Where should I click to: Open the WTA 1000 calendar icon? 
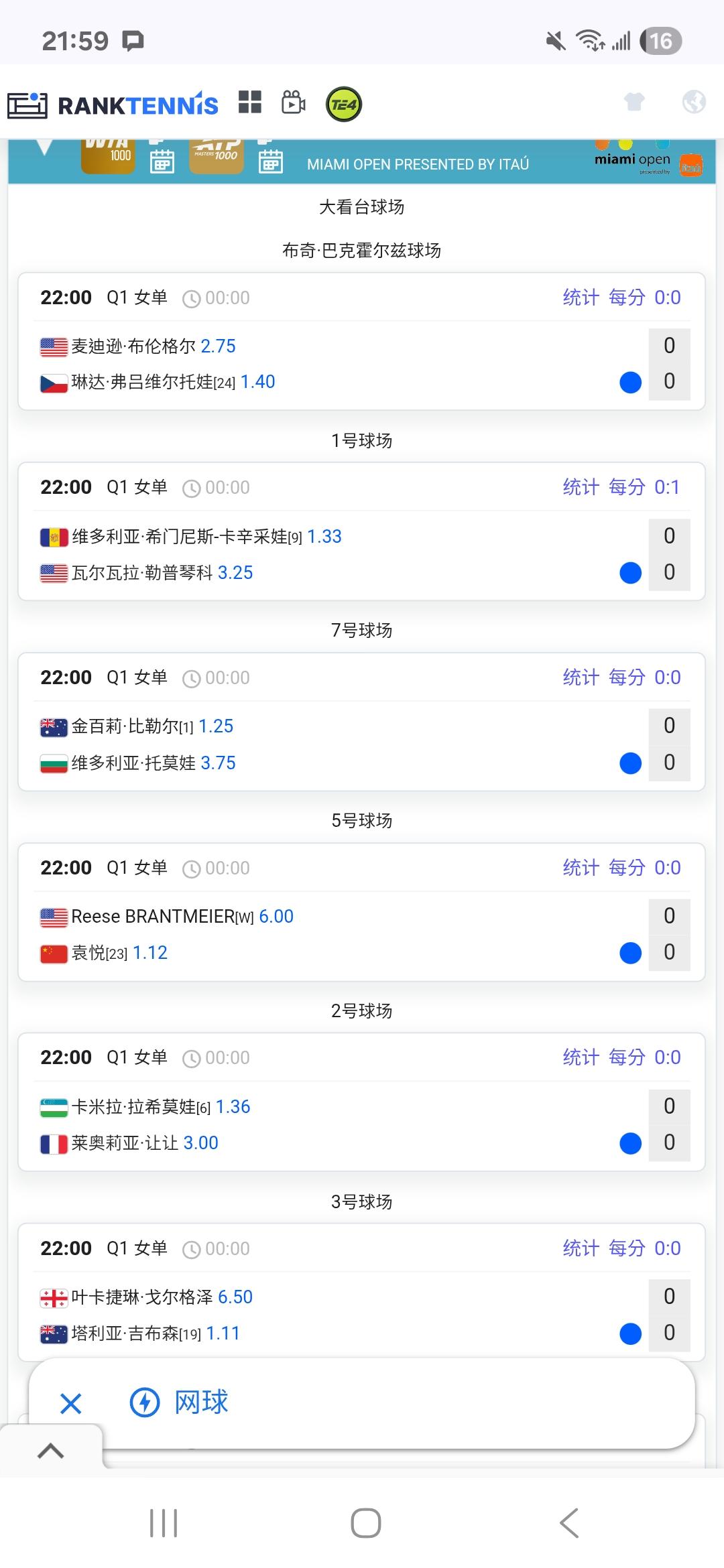[162, 160]
